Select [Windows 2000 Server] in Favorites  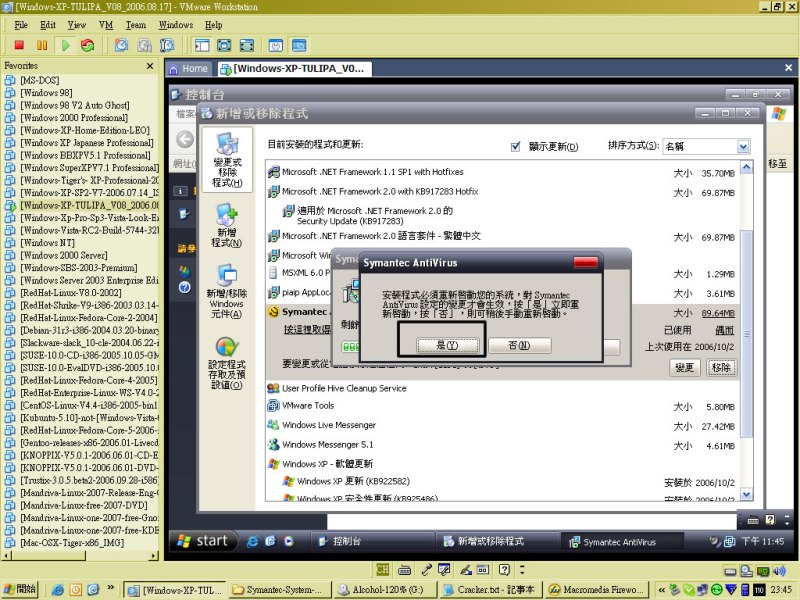click(x=64, y=255)
